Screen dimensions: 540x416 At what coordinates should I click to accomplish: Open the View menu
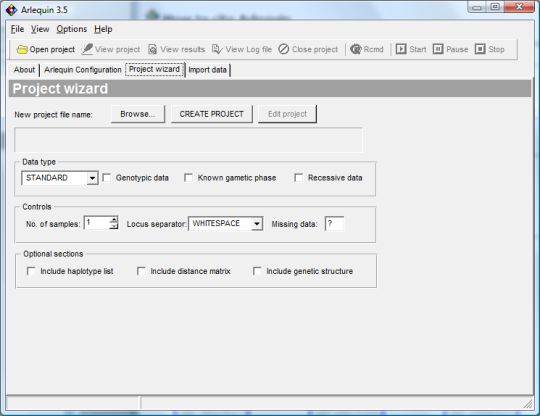[40, 29]
